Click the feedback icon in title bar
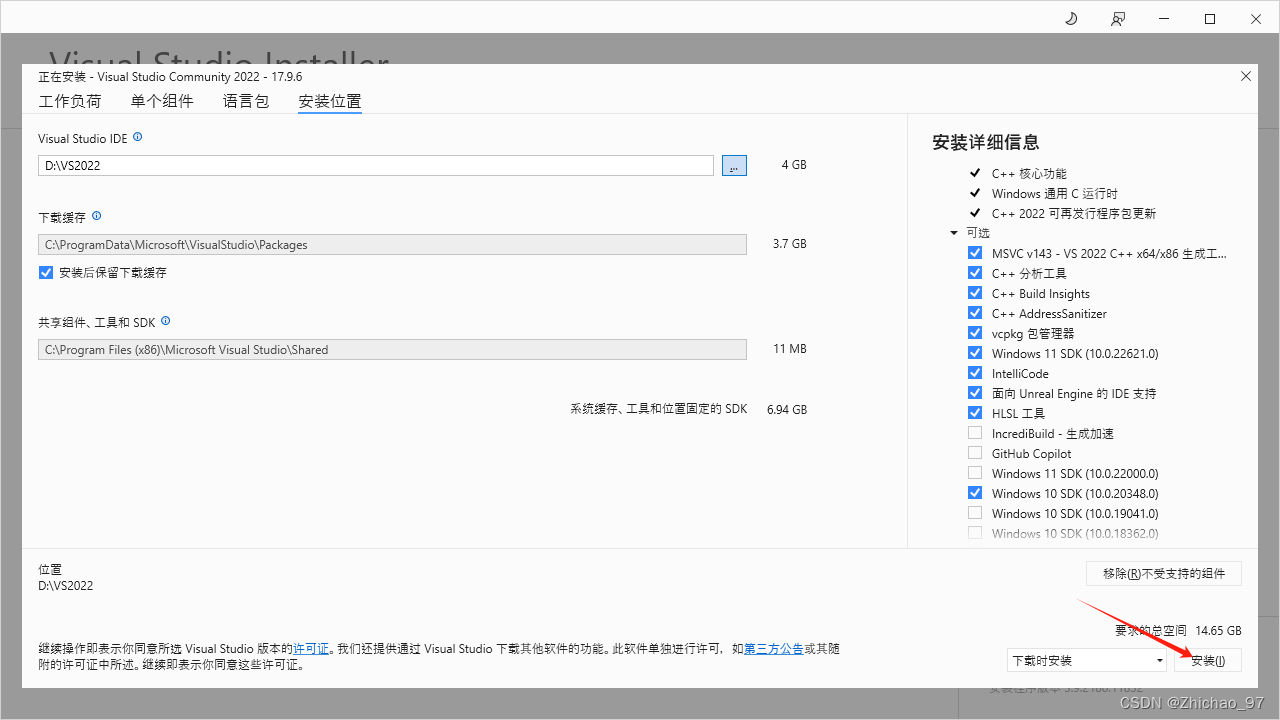 pos(1118,19)
